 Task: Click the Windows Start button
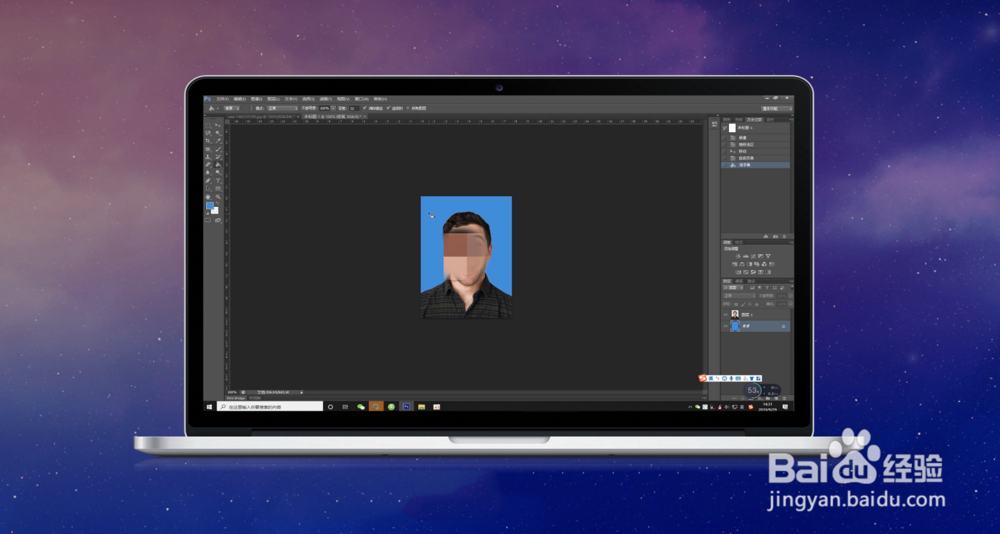point(209,406)
